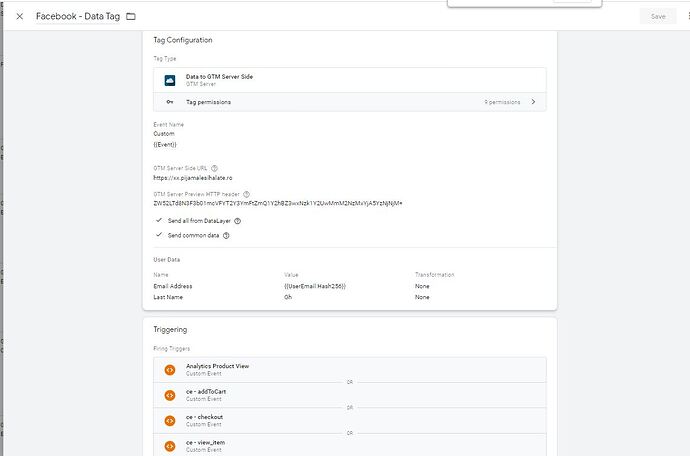Click the preview HTTP header token value

(x=278, y=203)
